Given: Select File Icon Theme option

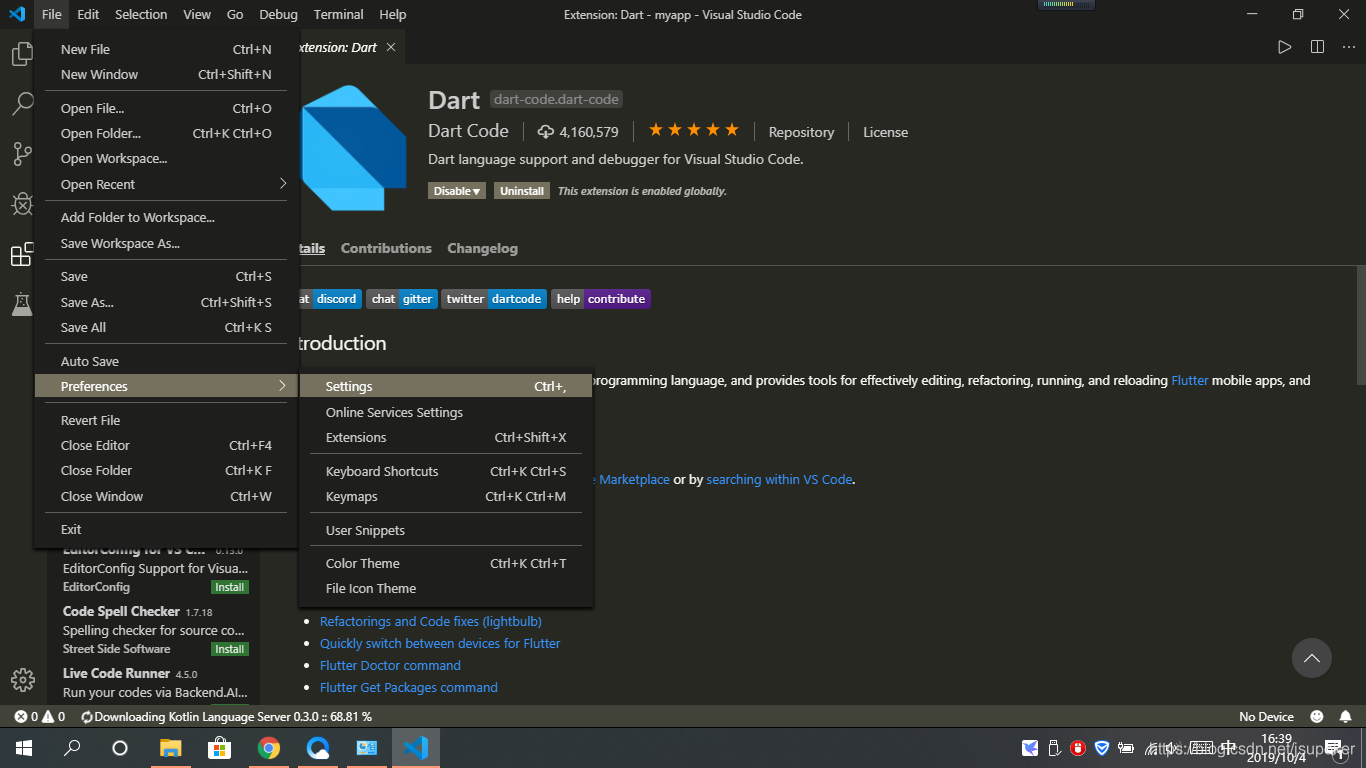Looking at the screenshot, I should pos(446,588).
